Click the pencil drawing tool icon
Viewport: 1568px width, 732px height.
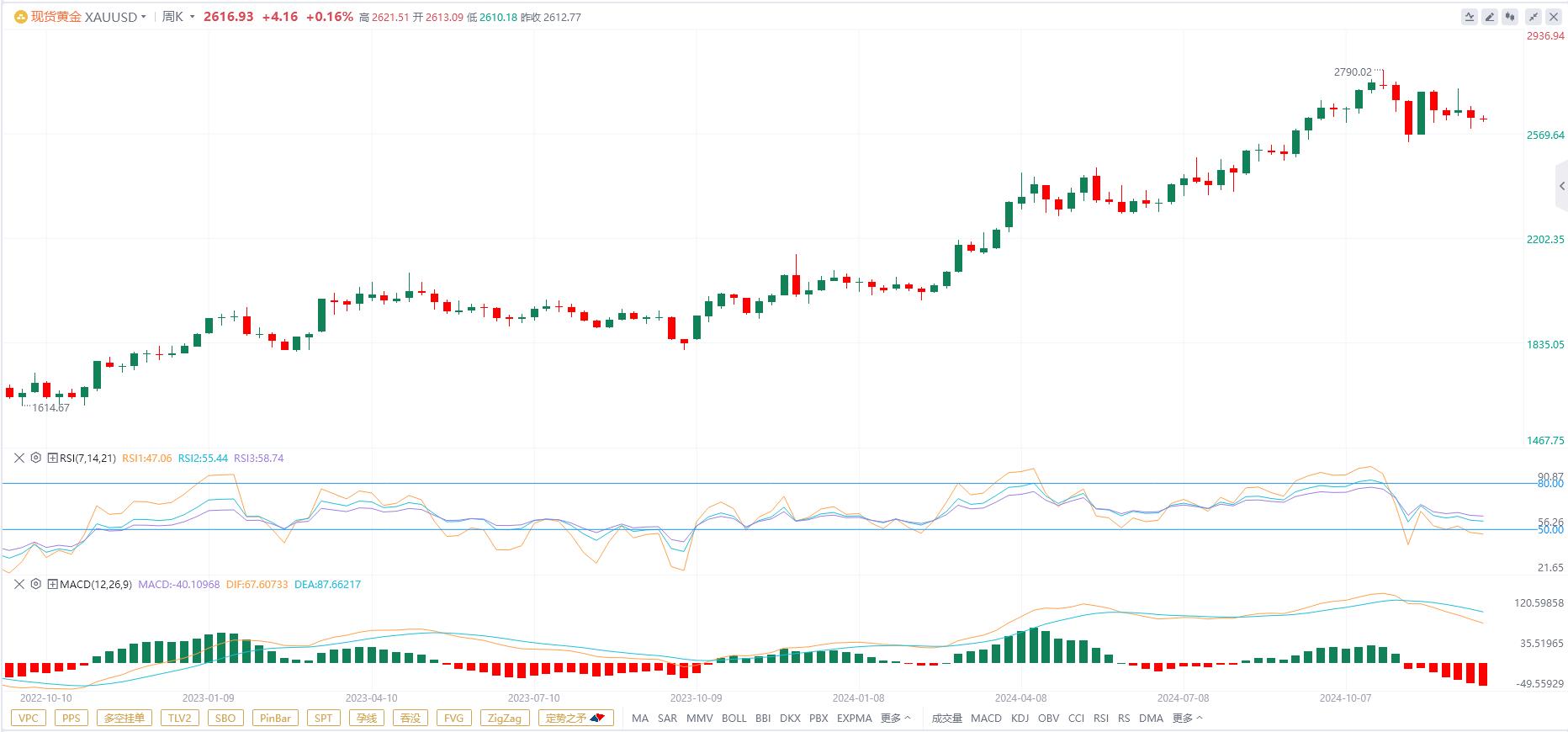click(1490, 17)
